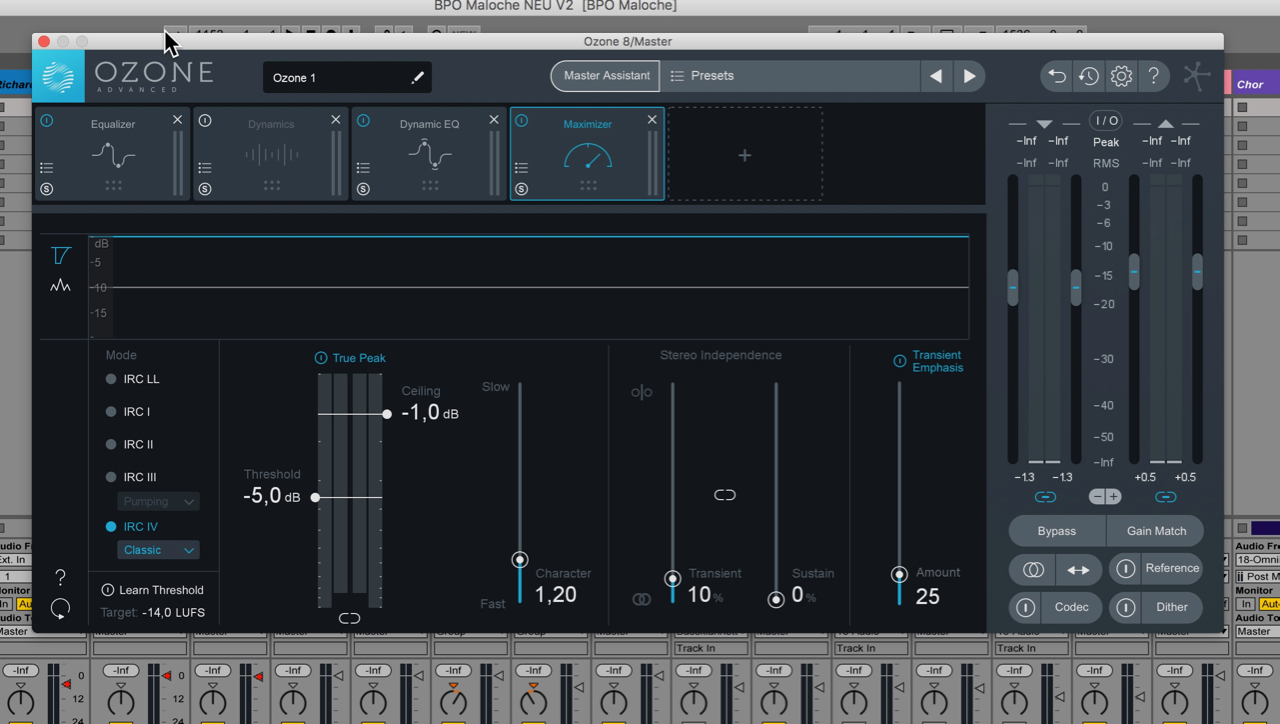Click Maximizer help question mark
Image resolution: width=1280 pixels, height=724 pixels.
click(60, 577)
